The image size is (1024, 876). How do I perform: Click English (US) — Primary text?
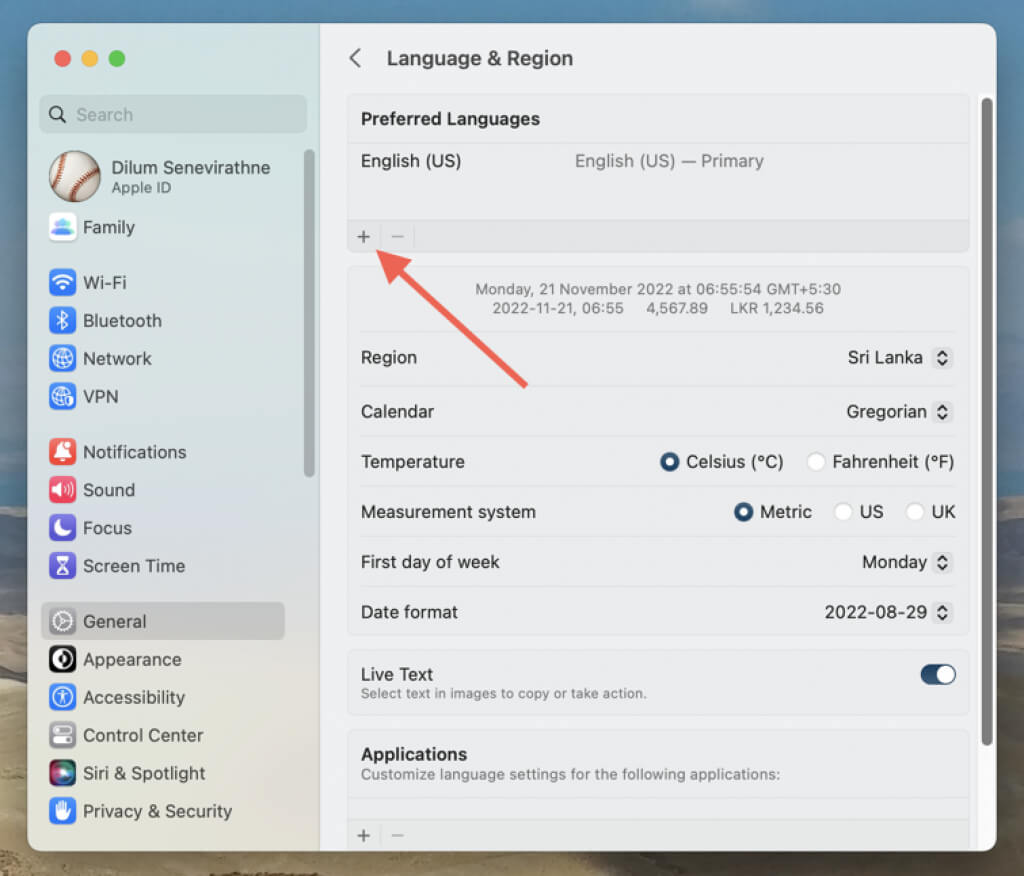[x=669, y=161]
